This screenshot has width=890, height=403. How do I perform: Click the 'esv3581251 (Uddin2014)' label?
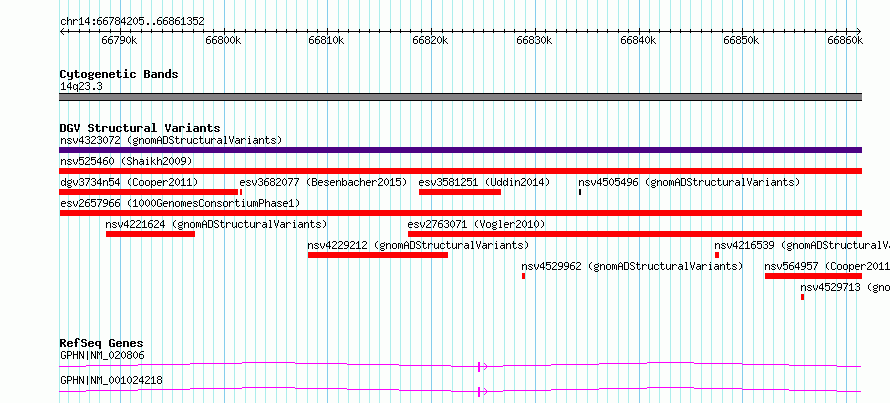point(485,182)
